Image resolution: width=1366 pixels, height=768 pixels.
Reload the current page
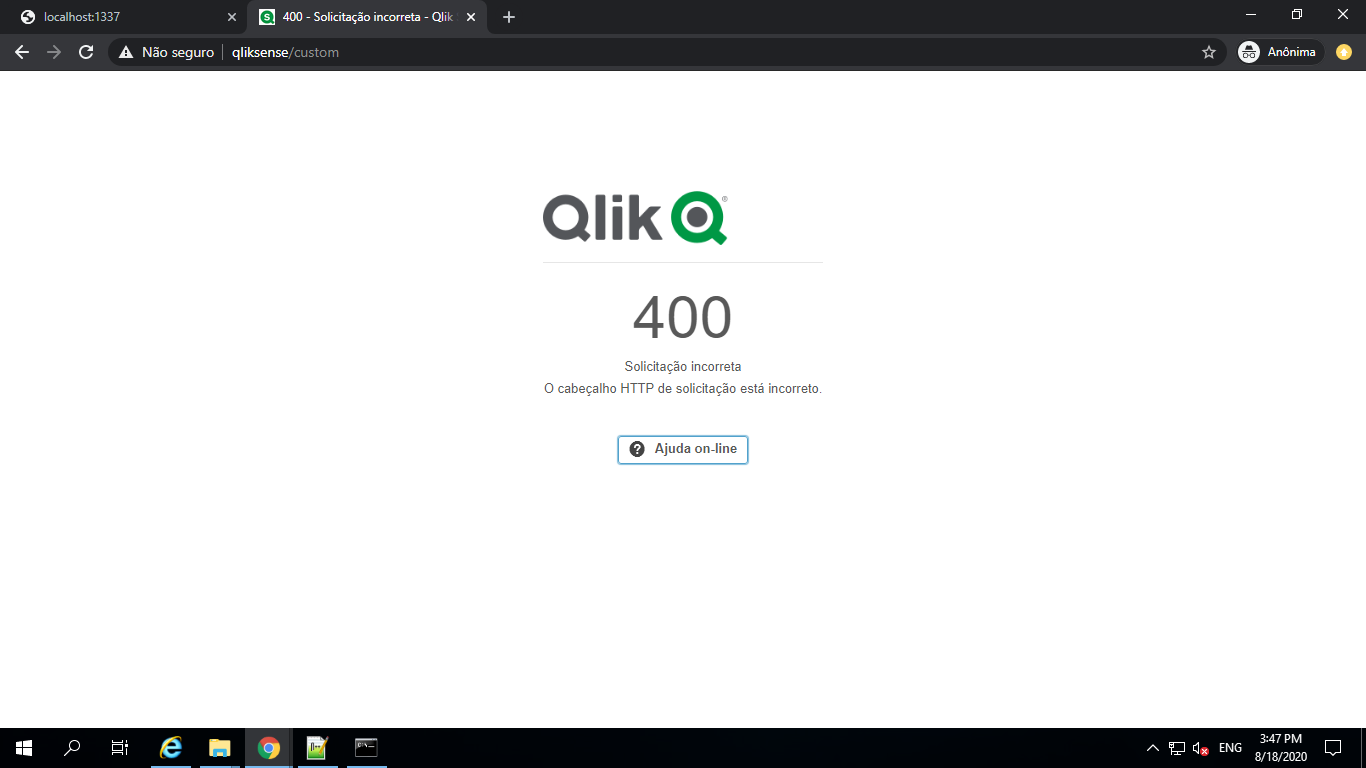[86, 52]
